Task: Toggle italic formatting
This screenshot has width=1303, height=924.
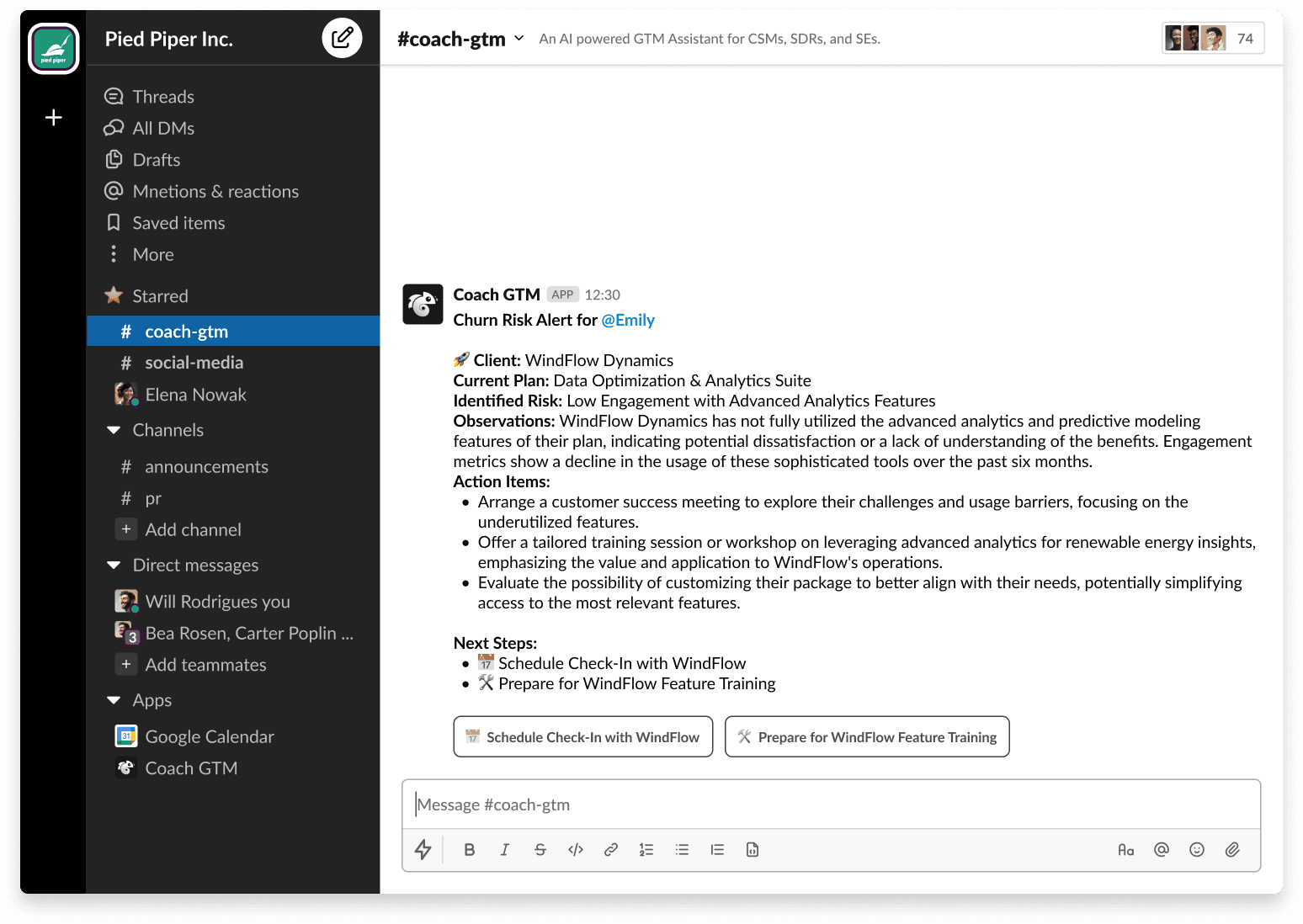Action: tap(505, 850)
